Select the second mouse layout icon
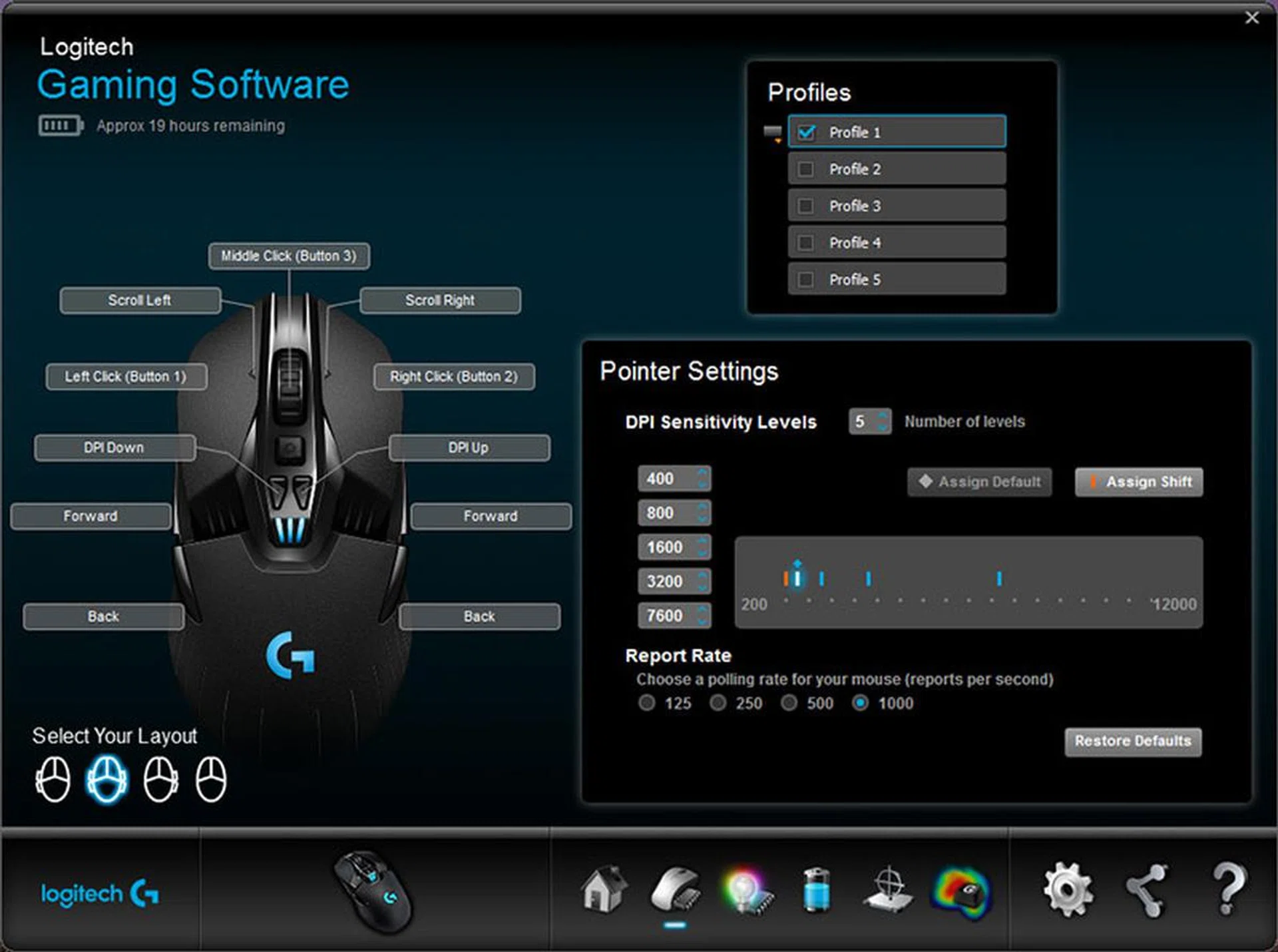Screen dimensions: 1278x952 coord(106,779)
